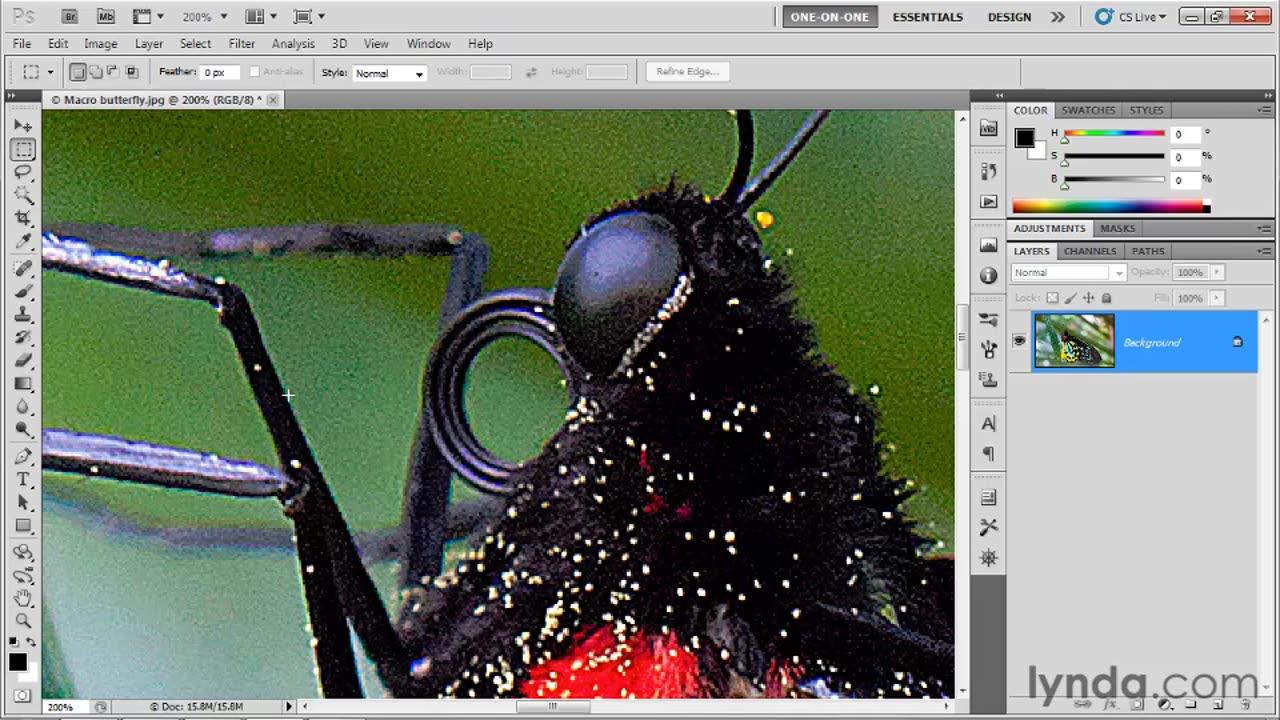Viewport: 1280px width, 720px height.
Task: Open the Filter menu
Action: 242,44
